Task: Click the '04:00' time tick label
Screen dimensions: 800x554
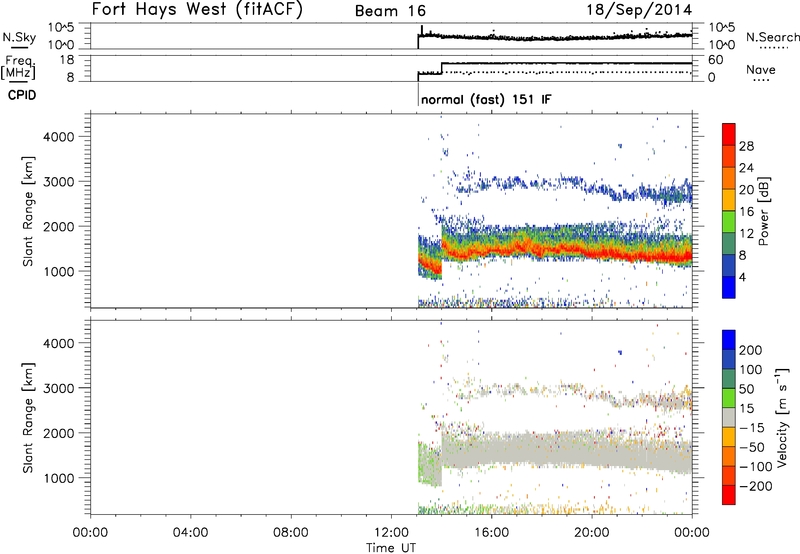Action: [190, 533]
